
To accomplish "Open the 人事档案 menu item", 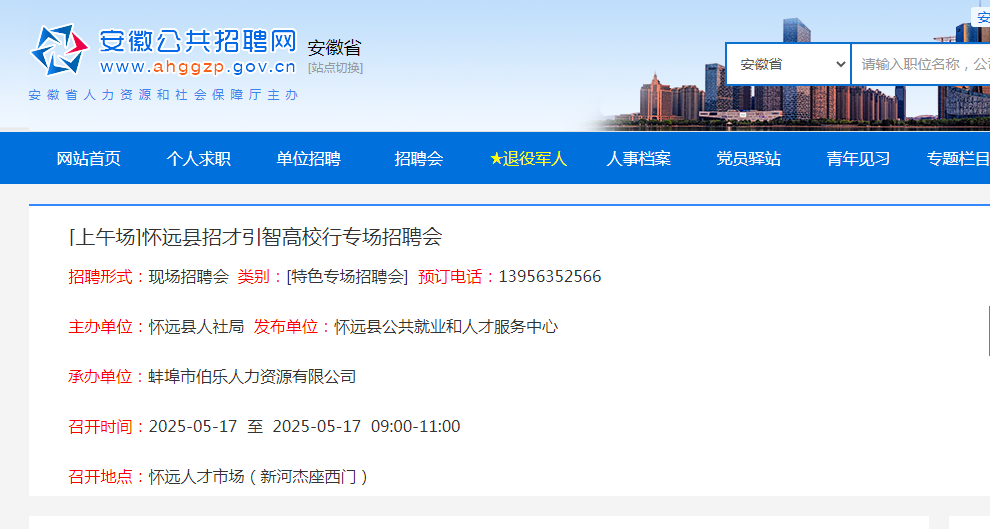I will pyautogui.click(x=638, y=158).
